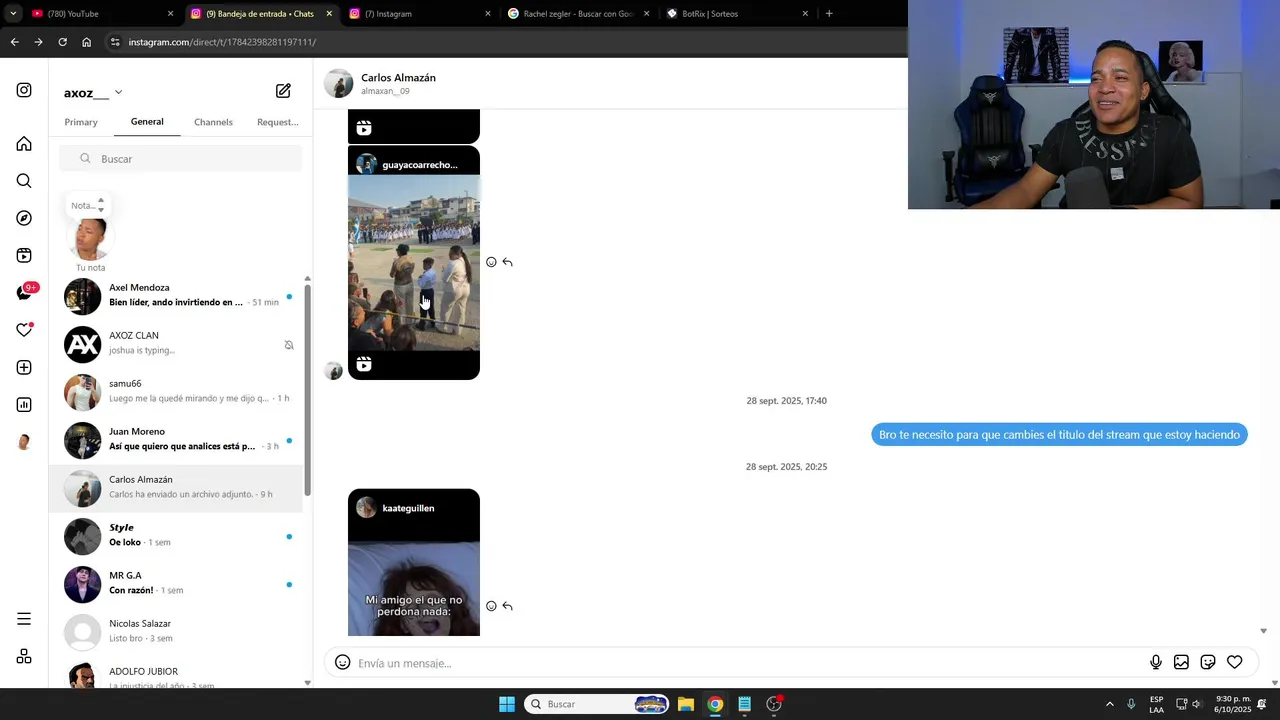The width and height of the screenshot is (1280, 720).
Task: Click the Create plus icon in sidebar
Action: (x=24, y=367)
